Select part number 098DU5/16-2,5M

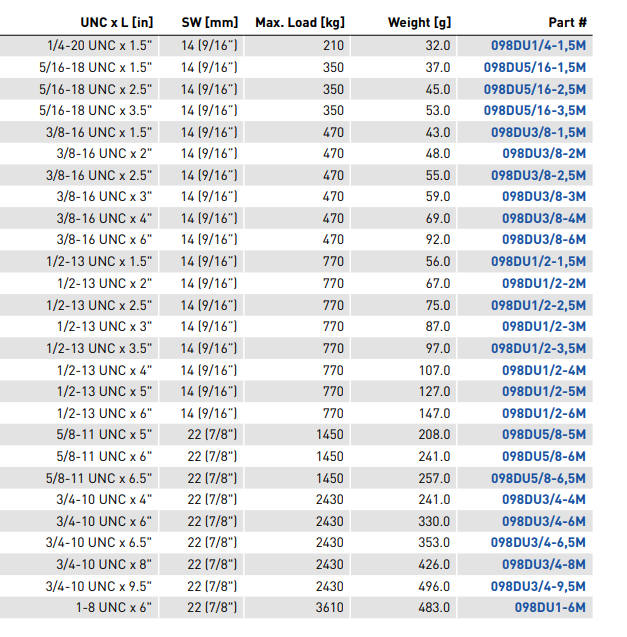tap(534, 89)
